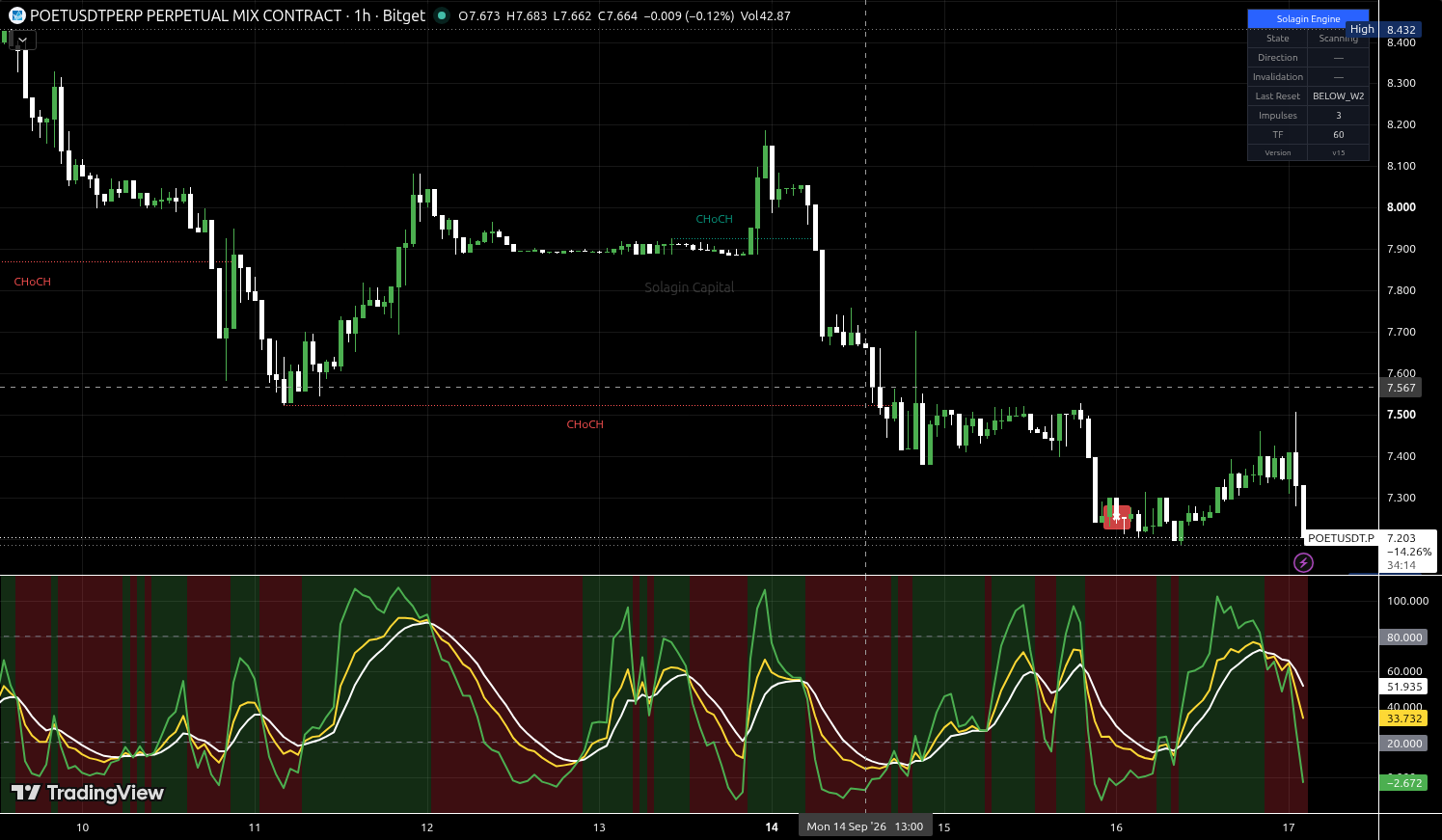Click the 8.200 price axis label
The width and height of the screenshot is (1442, 840).
(x=1401, y=124)
